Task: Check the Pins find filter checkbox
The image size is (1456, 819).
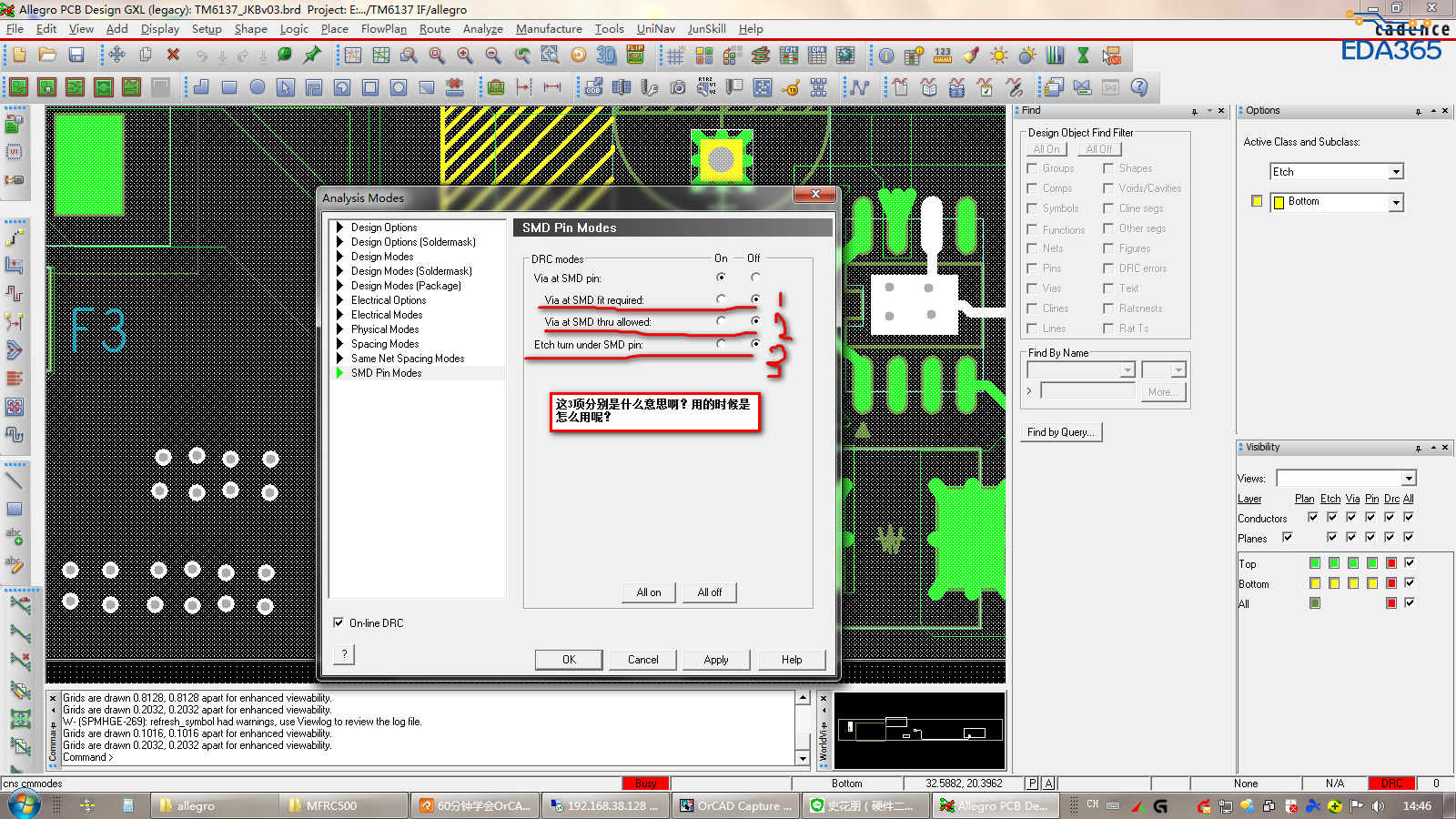Action: click(1032, 268)
